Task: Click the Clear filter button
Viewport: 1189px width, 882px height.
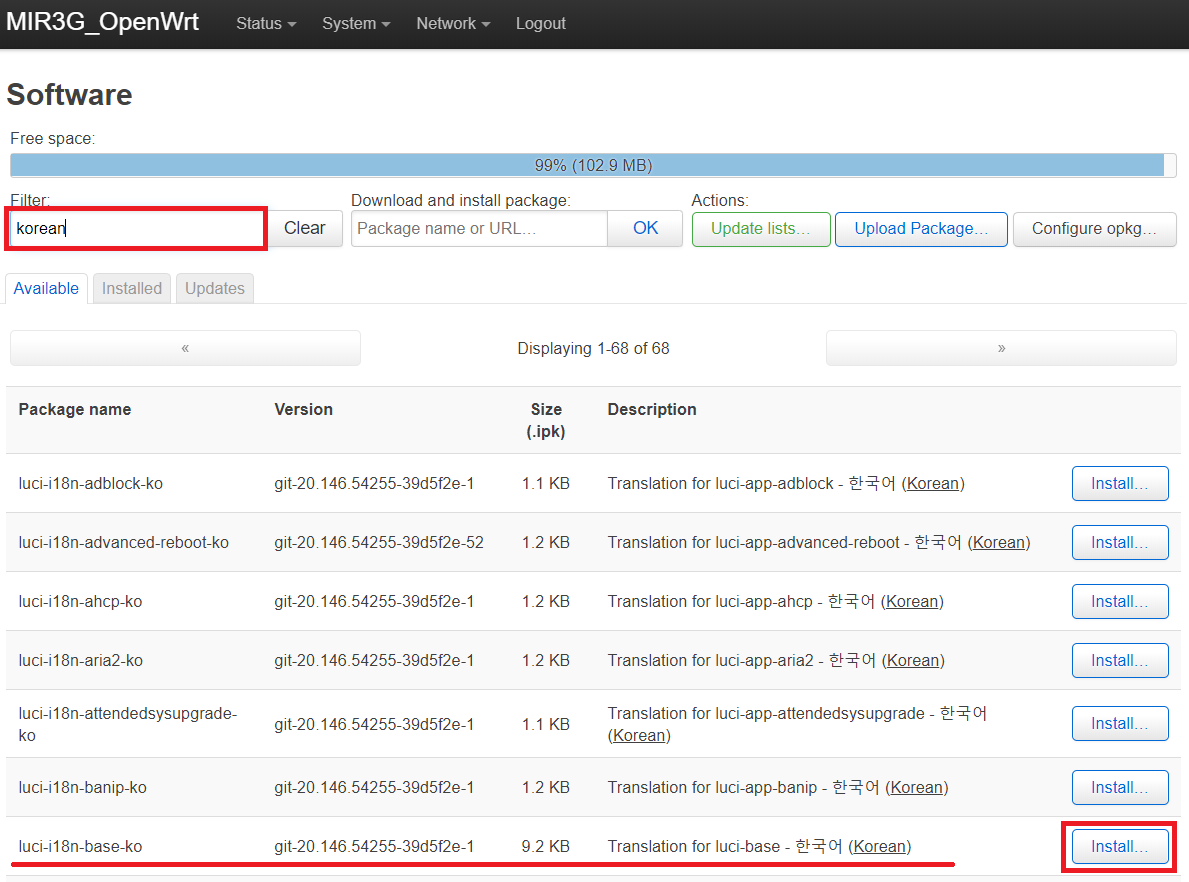Action: pos(304,228)
